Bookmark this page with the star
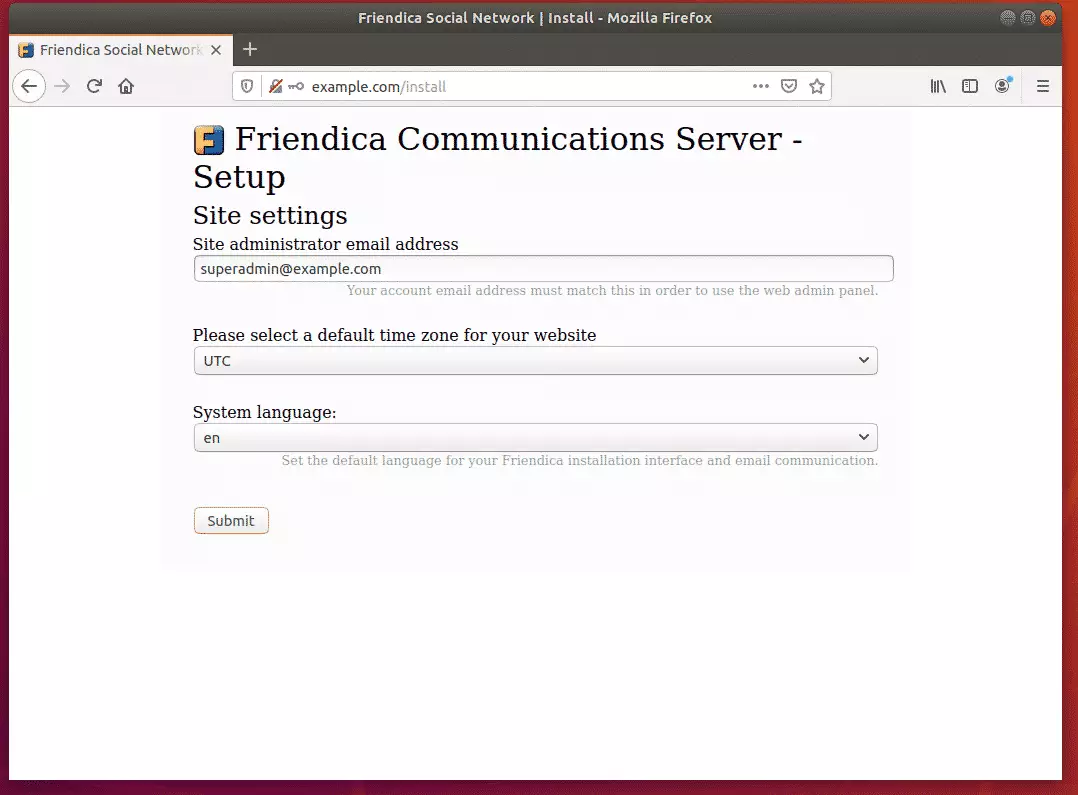The image size is (1078, 795). click(x=817, y=87)
